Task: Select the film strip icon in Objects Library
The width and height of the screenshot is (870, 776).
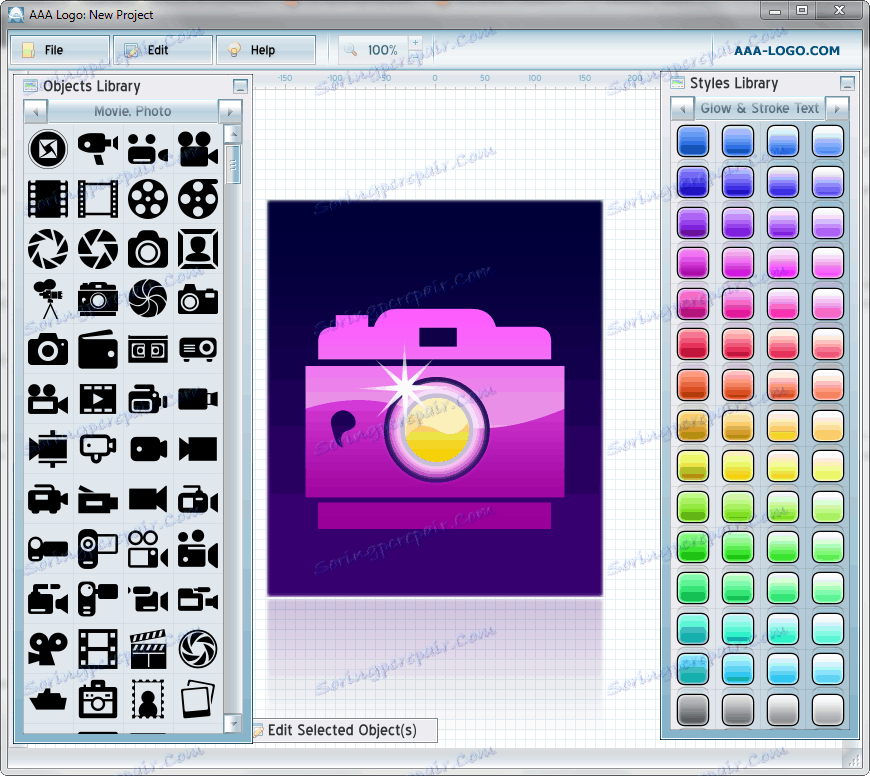Action: click(x=48, y=199)
